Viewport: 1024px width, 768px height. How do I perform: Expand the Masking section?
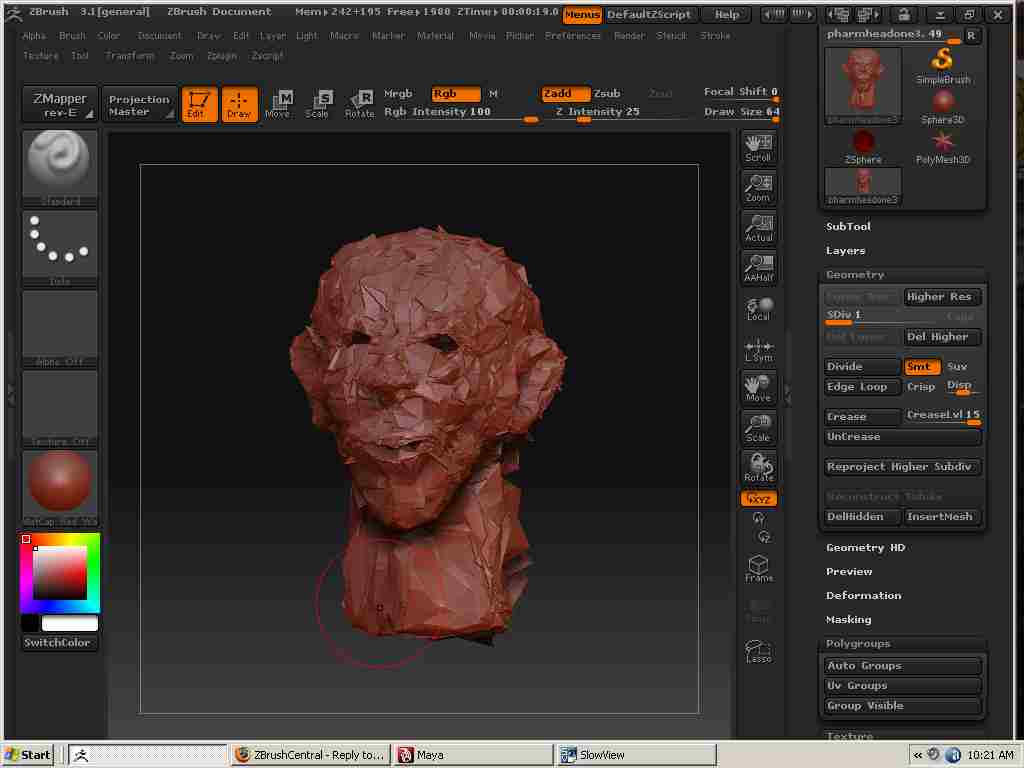tap(848, 620)
